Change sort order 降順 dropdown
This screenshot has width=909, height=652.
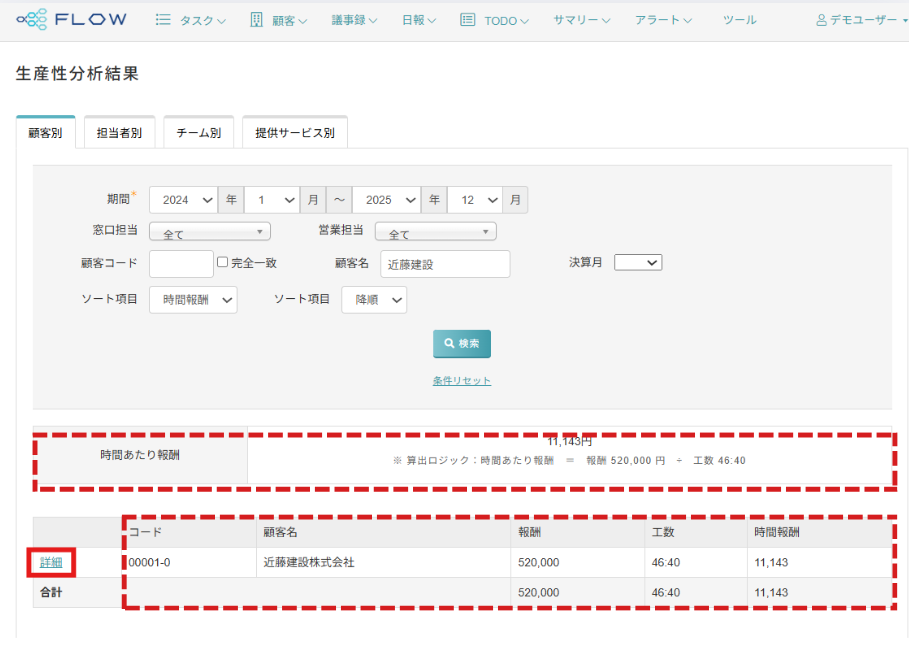(374, 299)
